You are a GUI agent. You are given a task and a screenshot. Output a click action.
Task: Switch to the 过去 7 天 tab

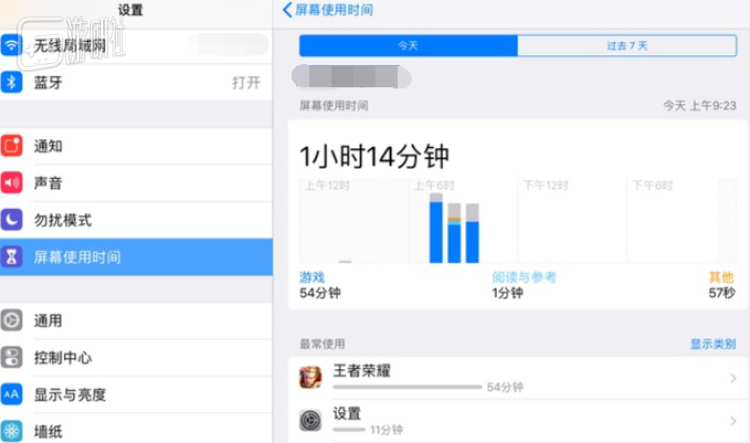click(627, 45)
